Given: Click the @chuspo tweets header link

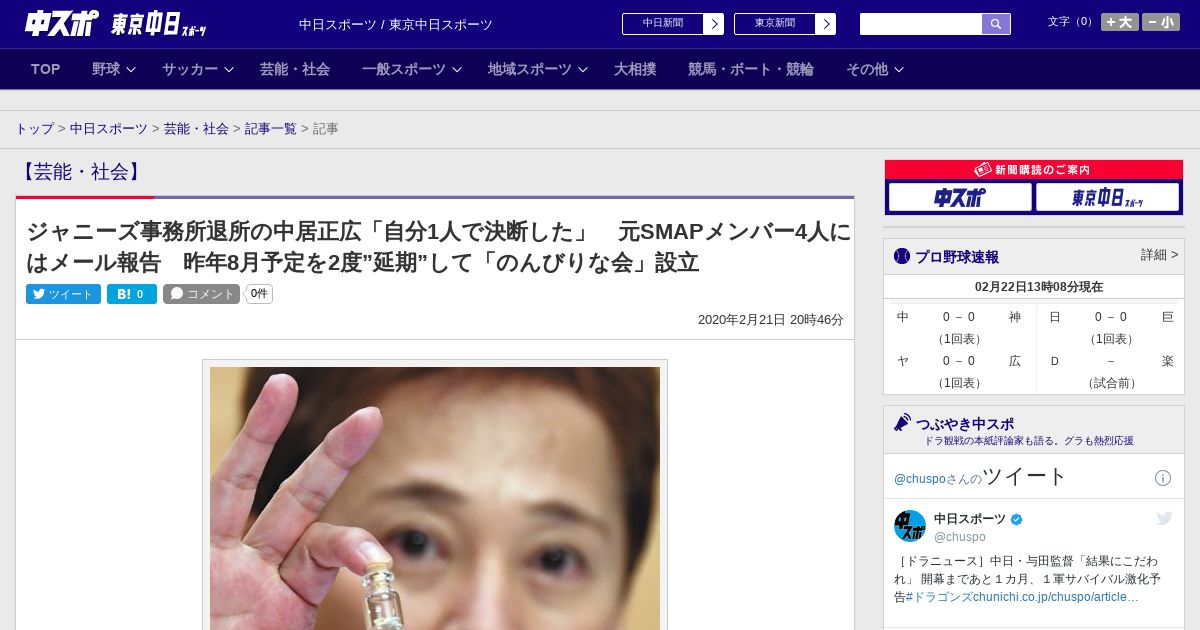Looking at the screenshot, I should click(x=919, y=479).
